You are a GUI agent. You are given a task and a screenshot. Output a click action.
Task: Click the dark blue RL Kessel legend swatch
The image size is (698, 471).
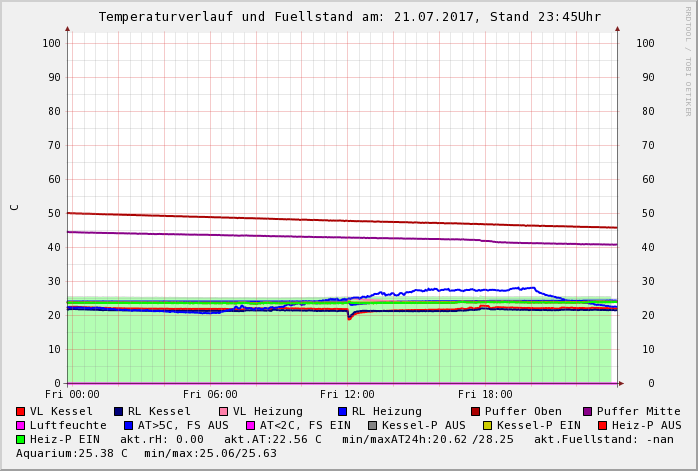(118, 412)
